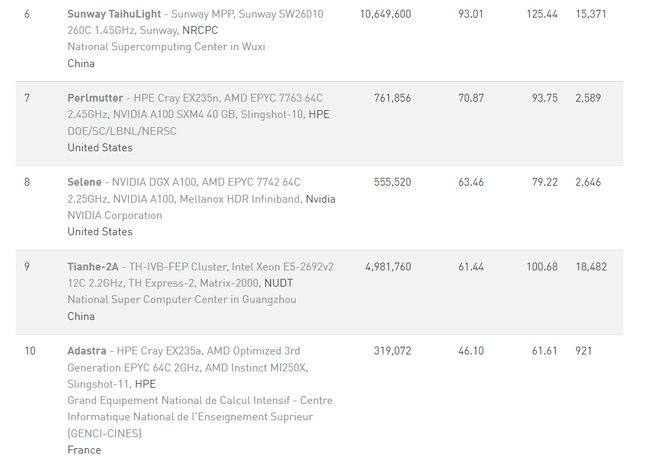Click the 18,482 power value
660x460 pixels.
pyautogui.click(x=591, y=267)
